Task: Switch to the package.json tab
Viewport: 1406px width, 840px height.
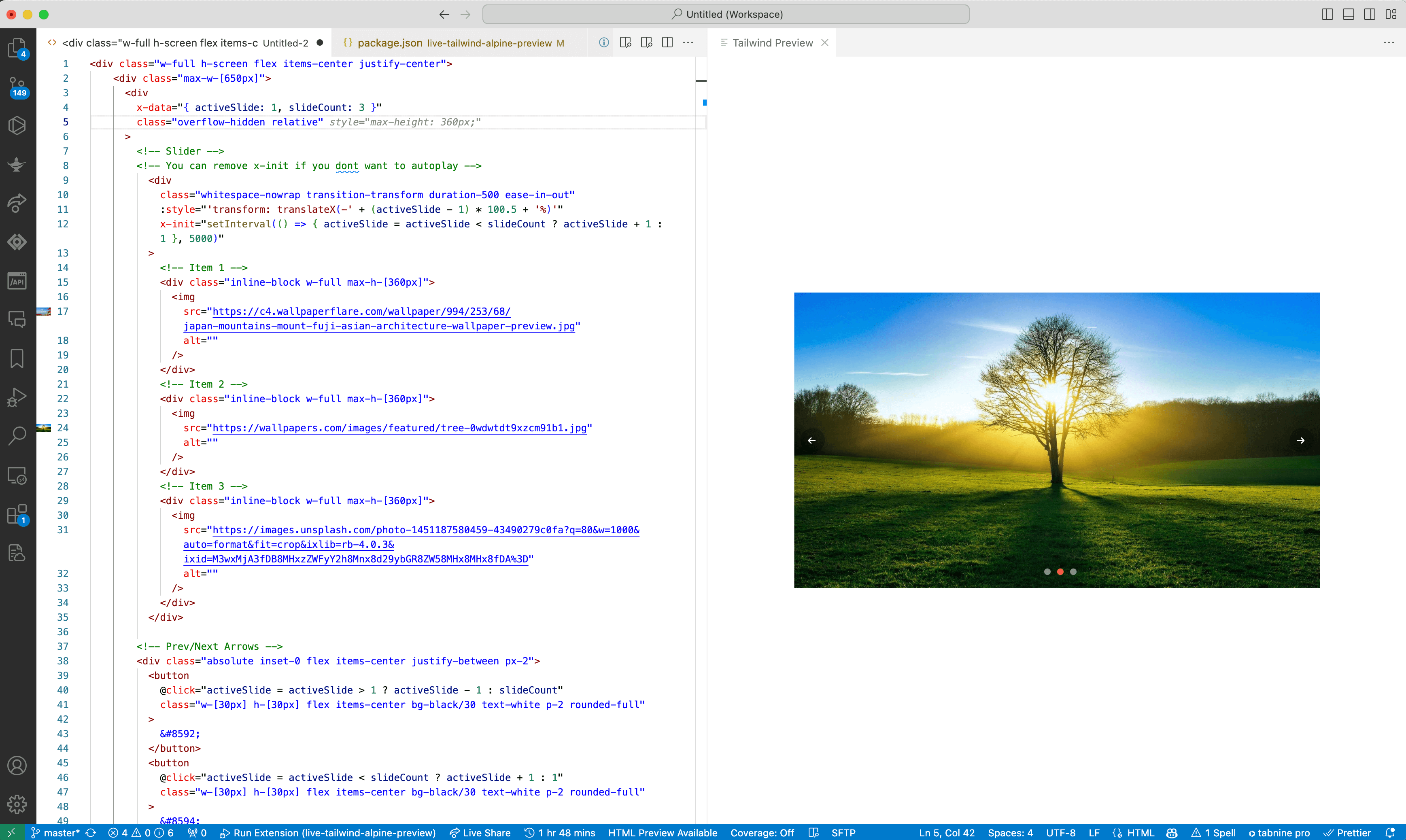Action: pyautogui.click(x=389, y=43)
